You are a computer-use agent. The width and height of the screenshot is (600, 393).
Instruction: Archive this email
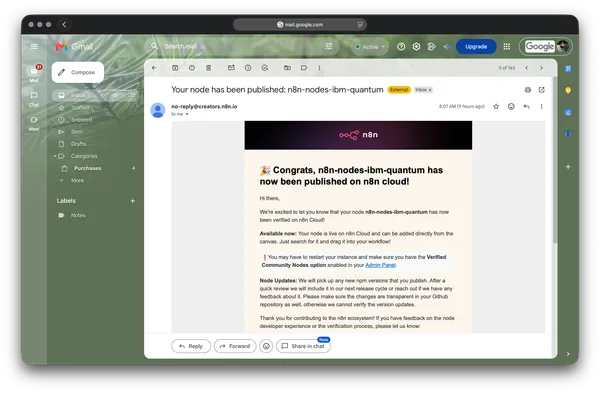pyautogui.click(x=175, y=68)
